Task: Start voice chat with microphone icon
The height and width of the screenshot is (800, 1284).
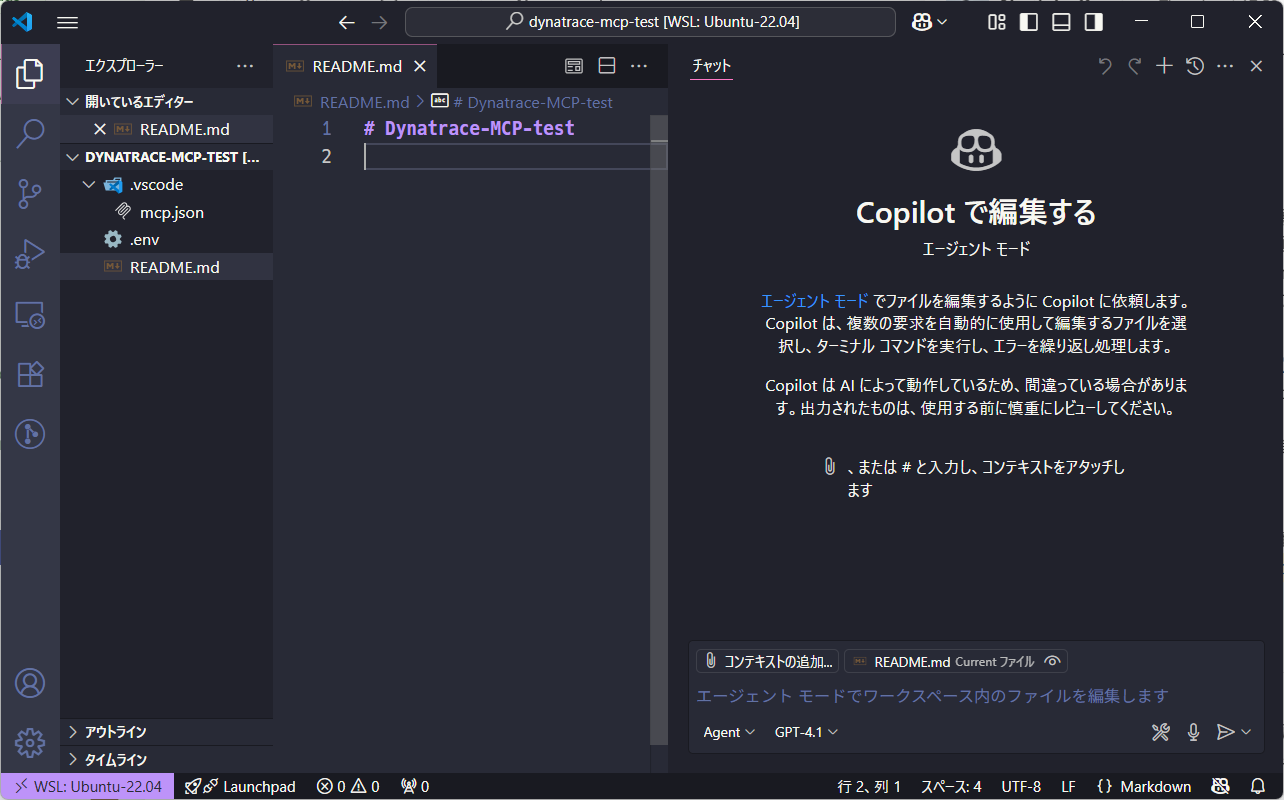Action: point(1193,732)
